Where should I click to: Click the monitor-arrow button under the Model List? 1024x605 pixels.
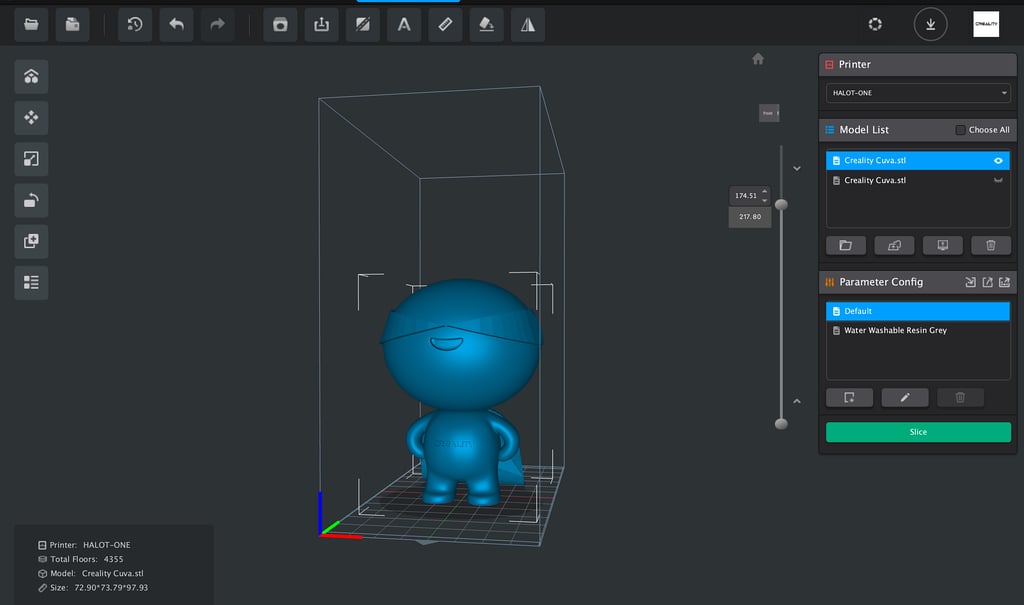[x=942, y=245]
